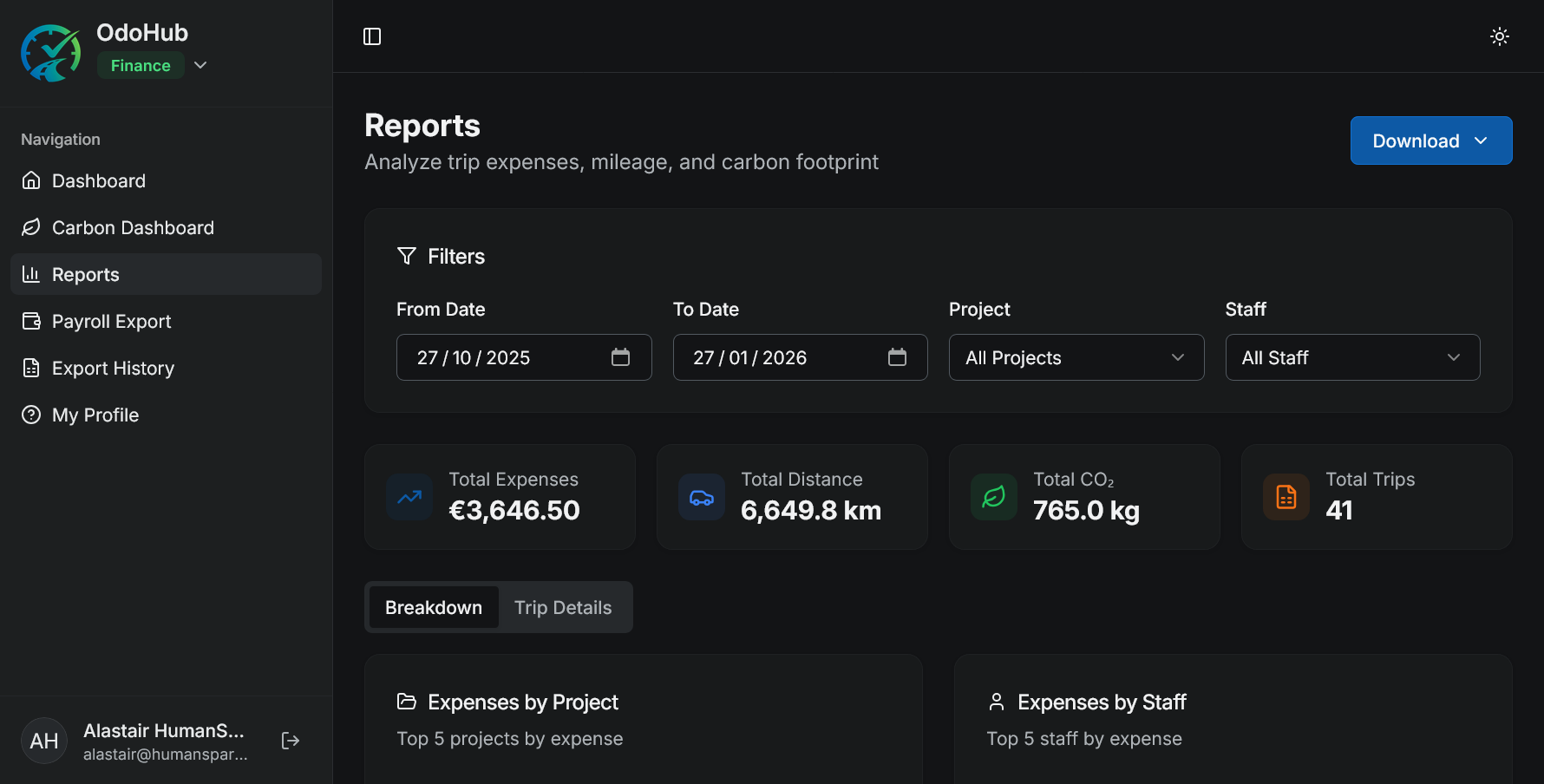Open the To Date calendar picker icon
This screenshot has width=1544, height=784.
[897, 357]
